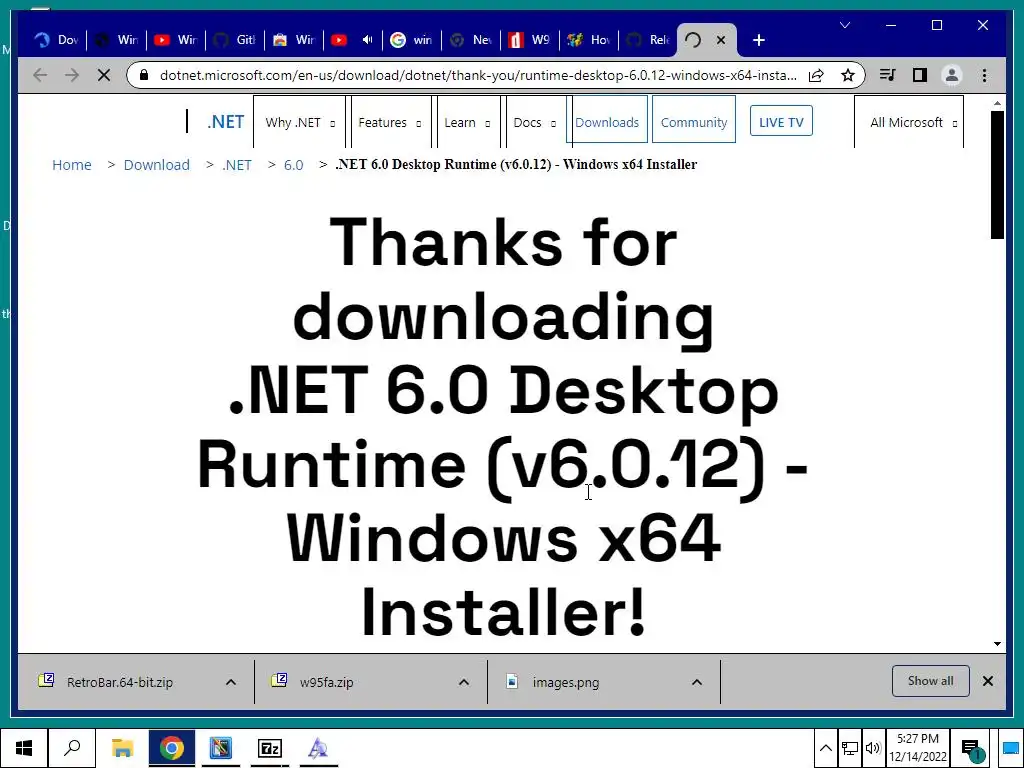This screenshot has width=1024, height=768.
Task: Click the taskbar clock showing 5:27 PM
Action: [x=918, y=748]
